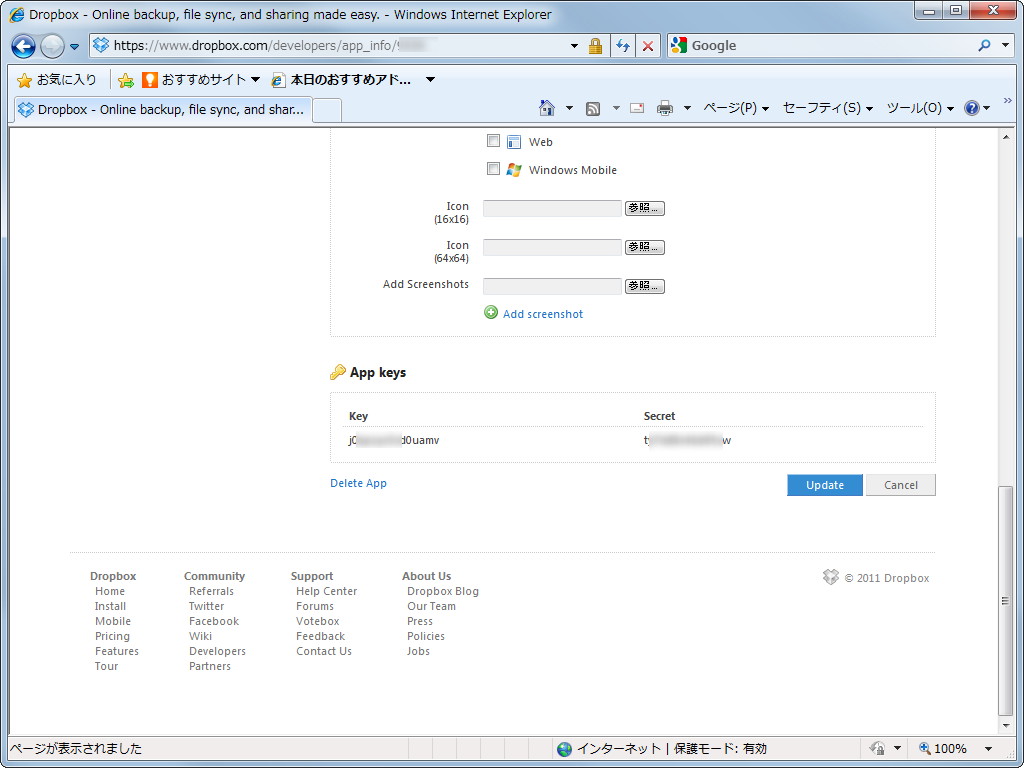Click 参照 button for Add Screenshots
This screenshot has width=1024, height=768.
(645, 286)
